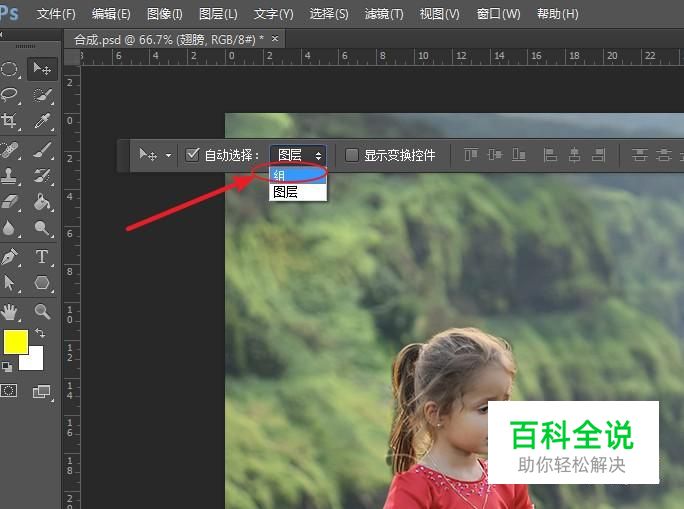Open the 滤镜(T) menu
The image size is (684, 509).
tap(384, 14)
